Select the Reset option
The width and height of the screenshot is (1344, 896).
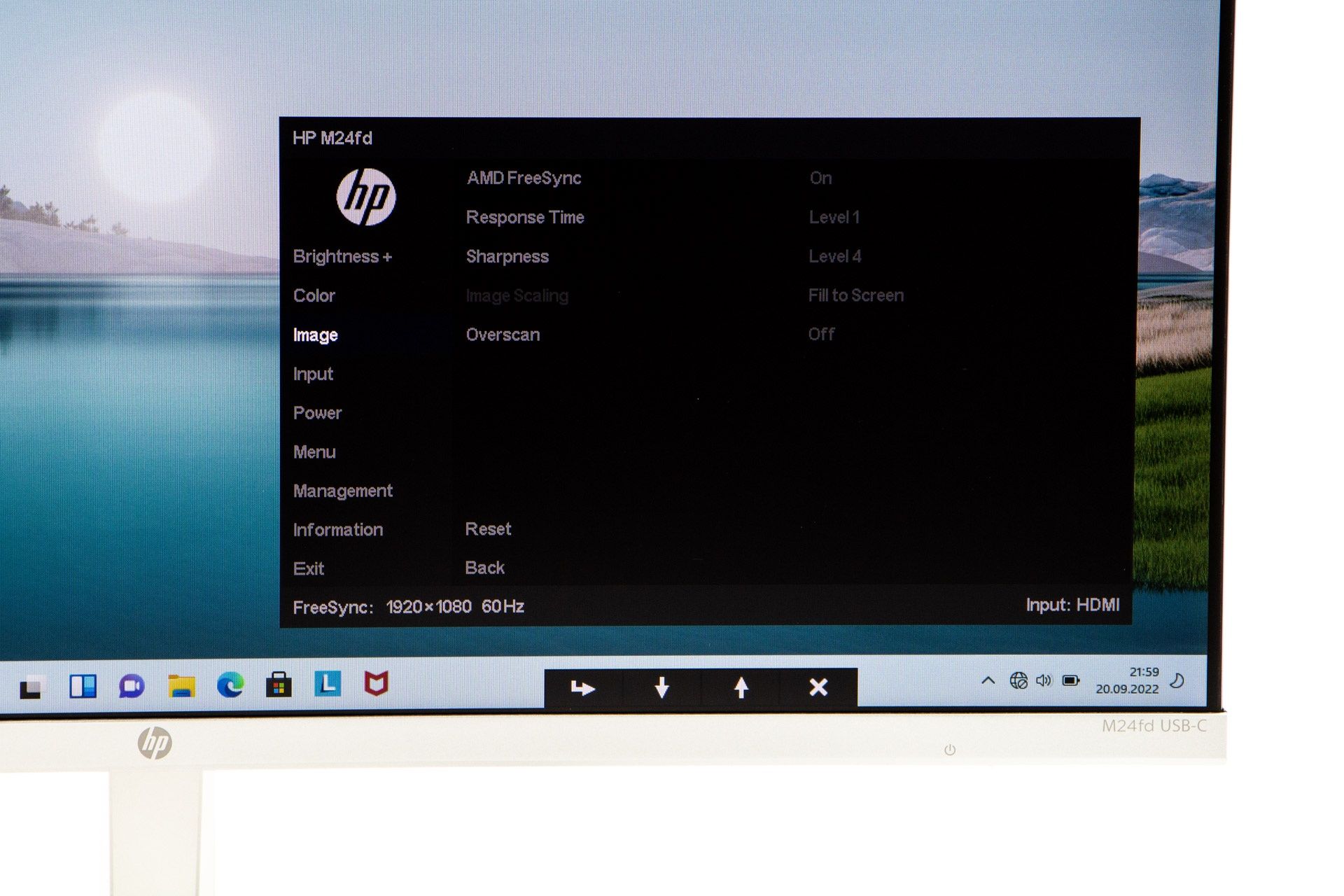click(x=488, y=529)
